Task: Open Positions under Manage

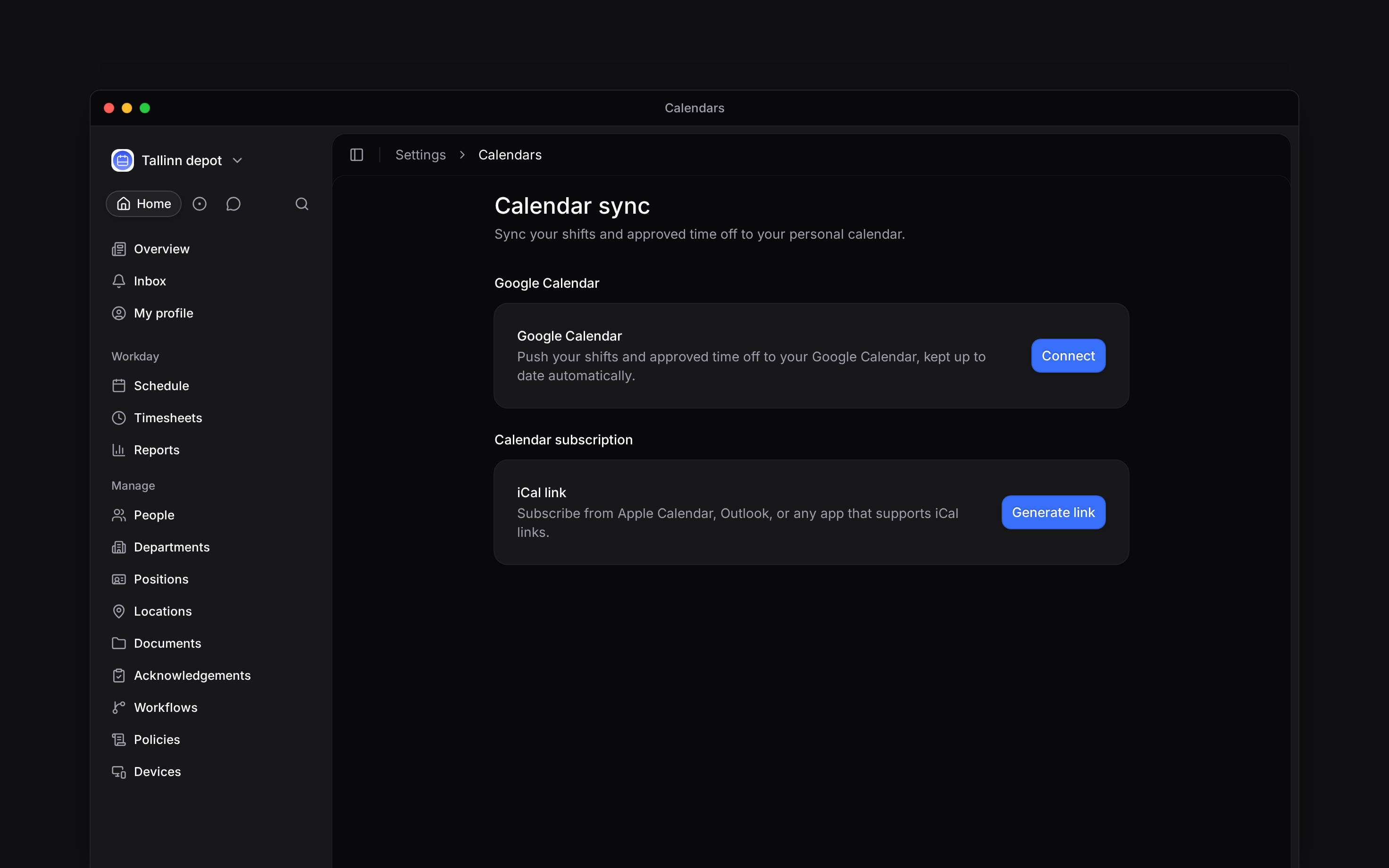Action: 161,579
